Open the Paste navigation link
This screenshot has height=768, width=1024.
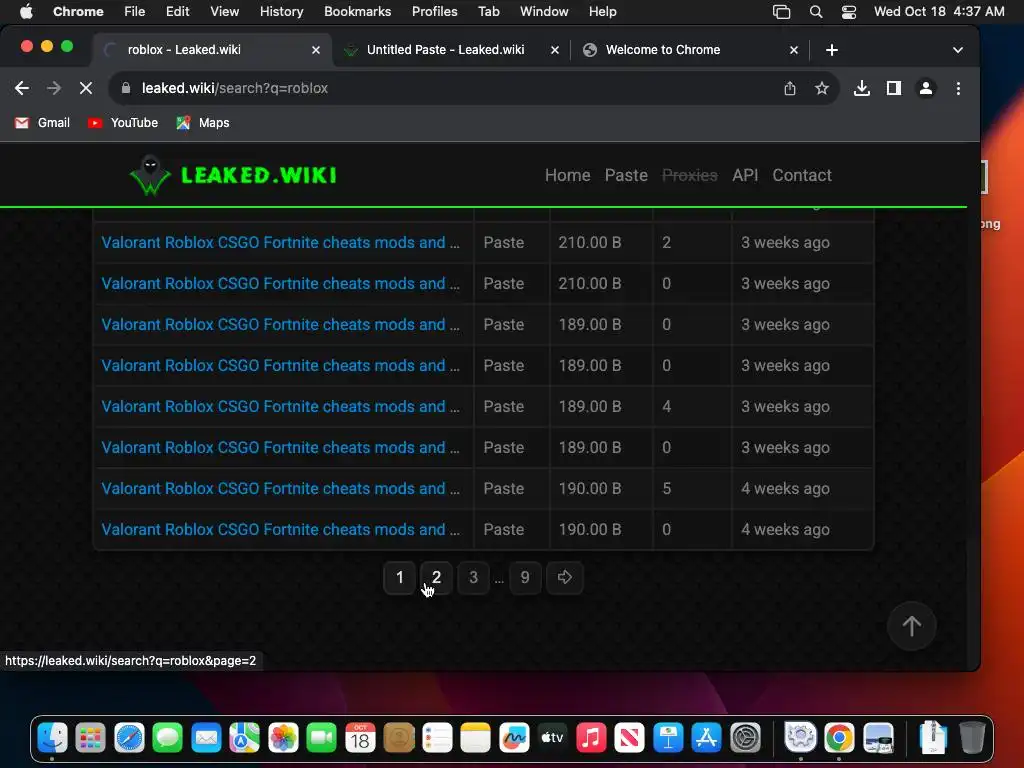(x=626, y=175)
